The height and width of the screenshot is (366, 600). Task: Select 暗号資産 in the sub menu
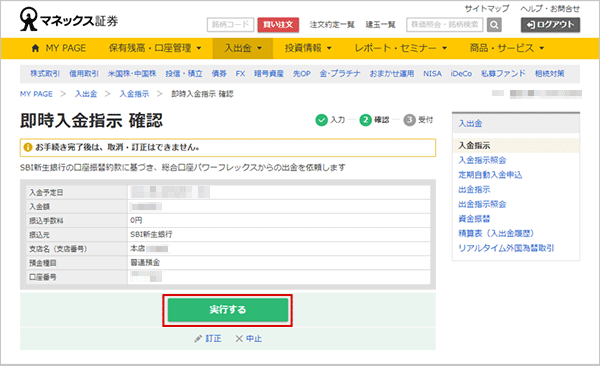pos(269,74)
